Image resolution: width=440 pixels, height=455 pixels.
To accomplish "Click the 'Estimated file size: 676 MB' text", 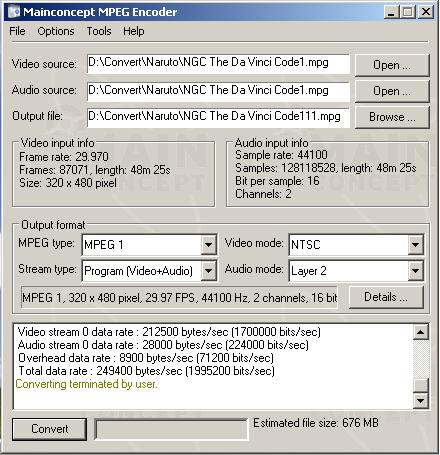I will pyautogui.click(x=316, y=423).
